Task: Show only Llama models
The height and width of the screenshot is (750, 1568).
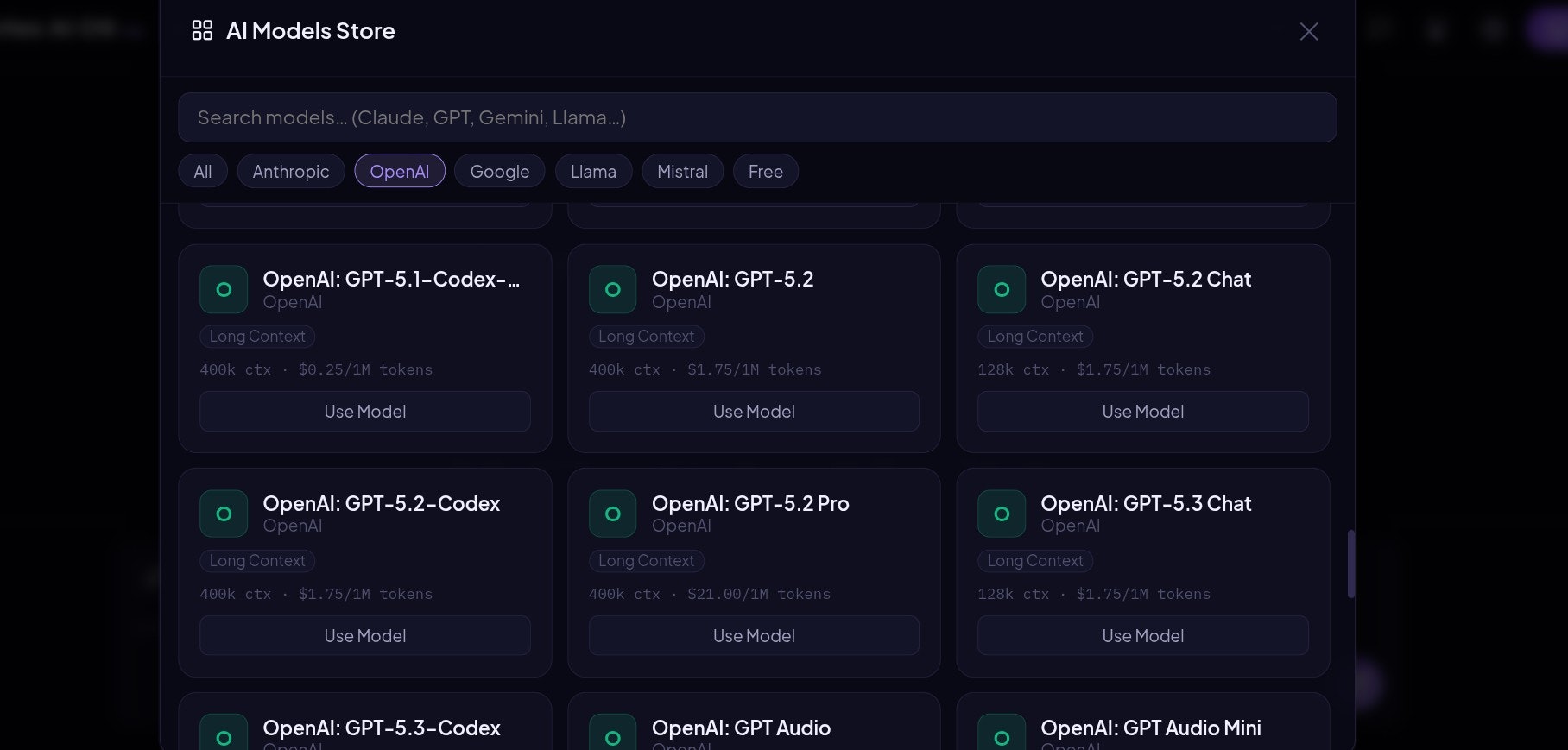Action: (x=593, y=171)
